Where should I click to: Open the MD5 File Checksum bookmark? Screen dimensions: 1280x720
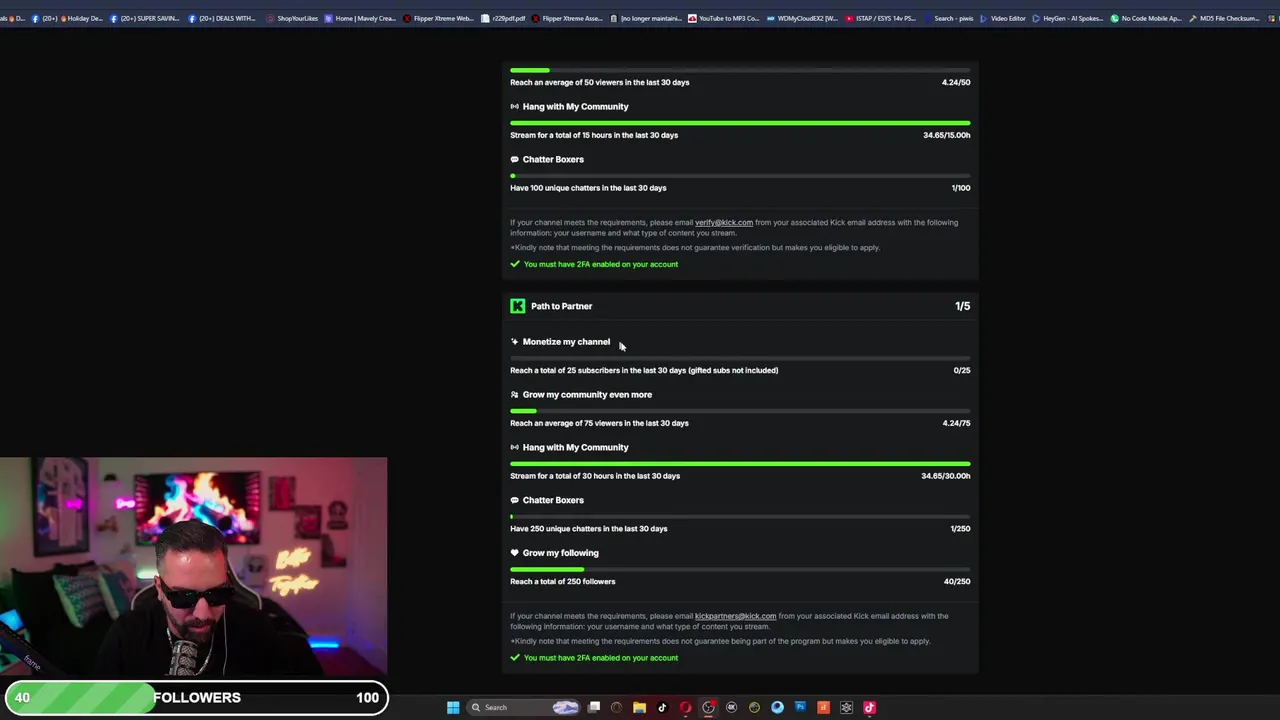coord(1224,18)
